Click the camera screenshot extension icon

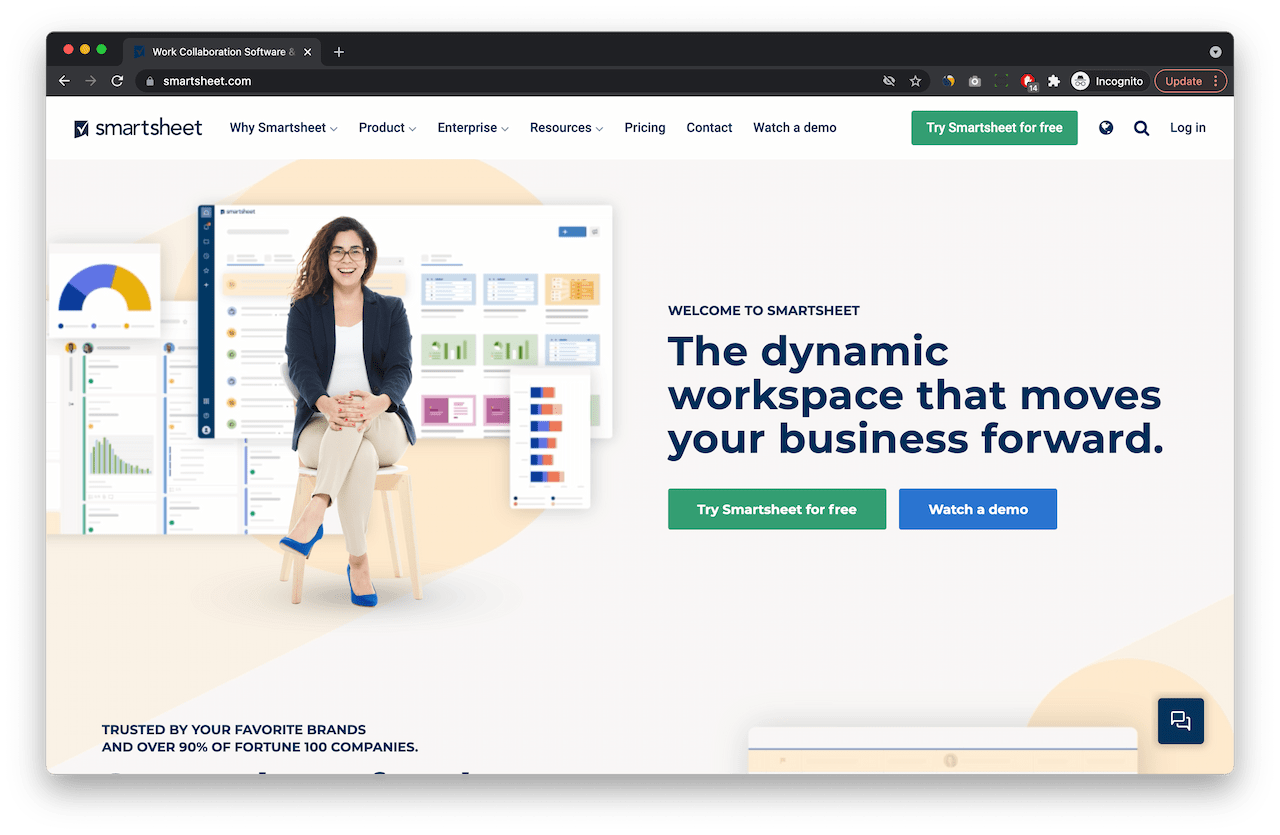pos(974,81)
